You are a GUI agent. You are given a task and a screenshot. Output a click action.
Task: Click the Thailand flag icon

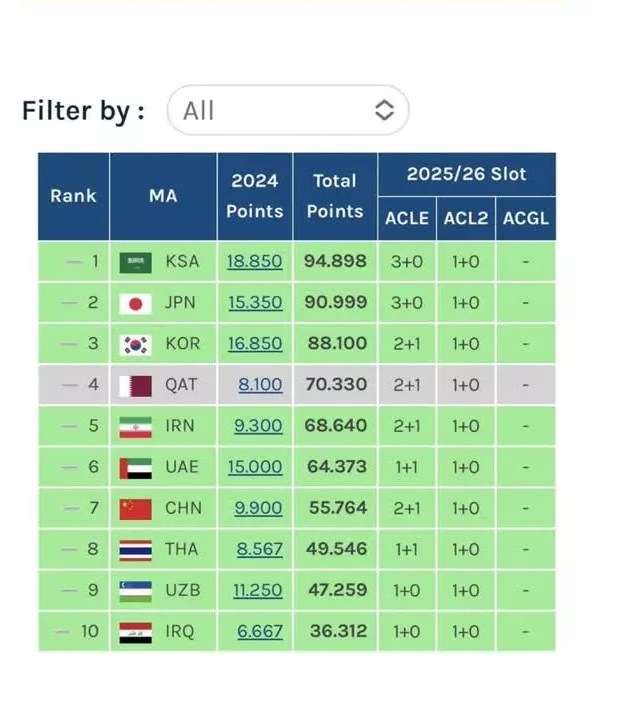(135, 549)
